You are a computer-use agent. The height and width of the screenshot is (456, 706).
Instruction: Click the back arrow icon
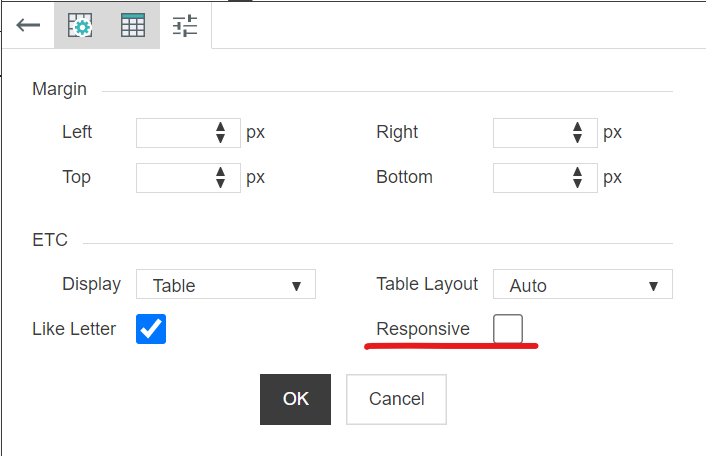28,26
